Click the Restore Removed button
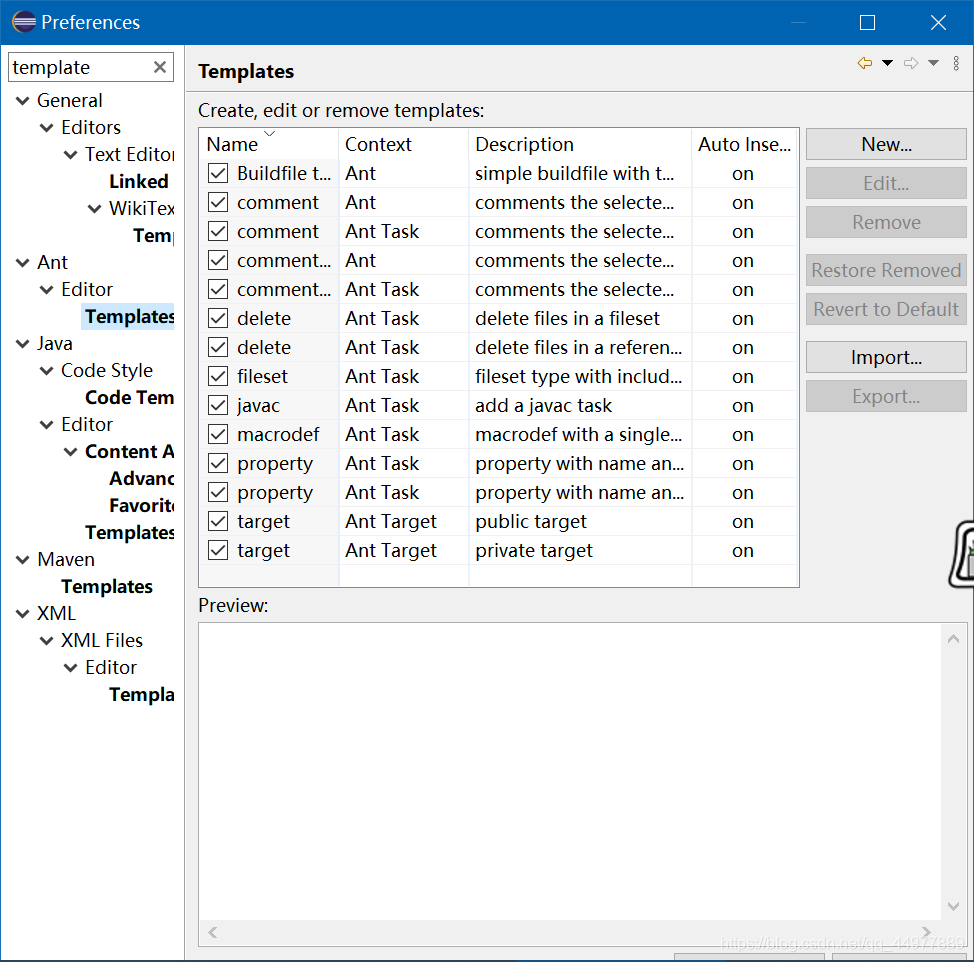Viewport: 974px width, 962px height. (x=886, y=270)
